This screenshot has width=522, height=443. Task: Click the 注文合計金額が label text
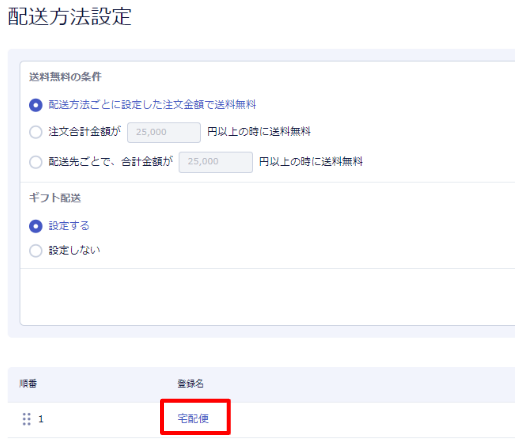(85, 131)
